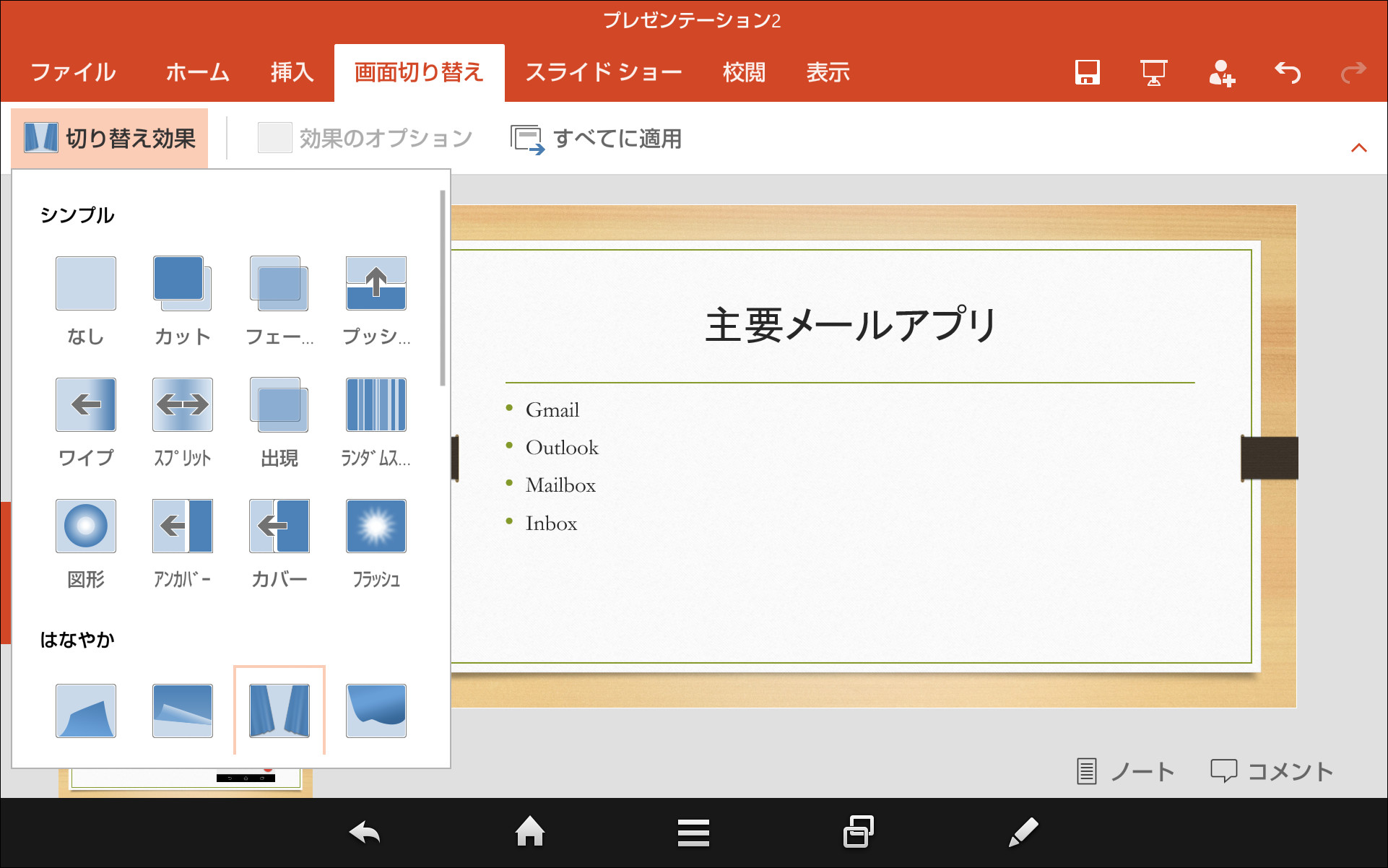1388x868 pixels.
Task: Choose the Cover (カバー) transition icon
Action: click(x=279, y=526)
